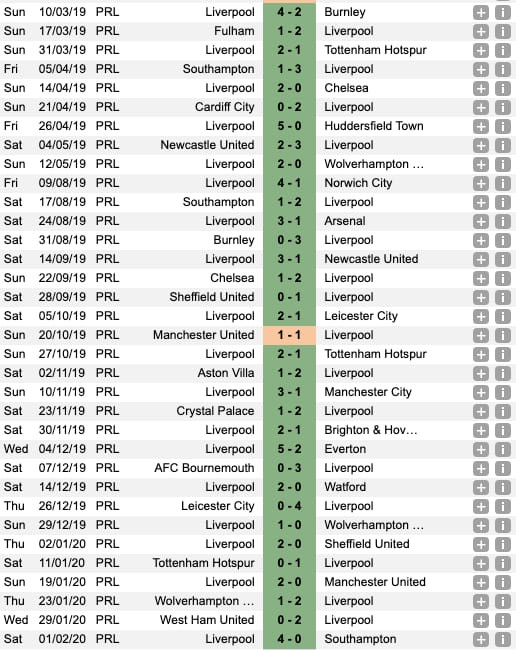Open info icon for Liverpool vs Chelsea 14/04/19
This screenshot has height=650, width=516.
click(x=502, y=88)
